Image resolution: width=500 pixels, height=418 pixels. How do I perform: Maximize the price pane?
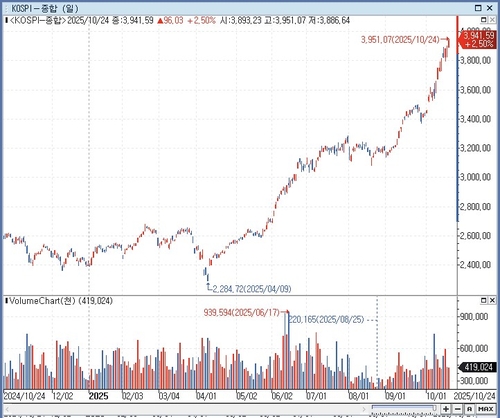(484, 20)
